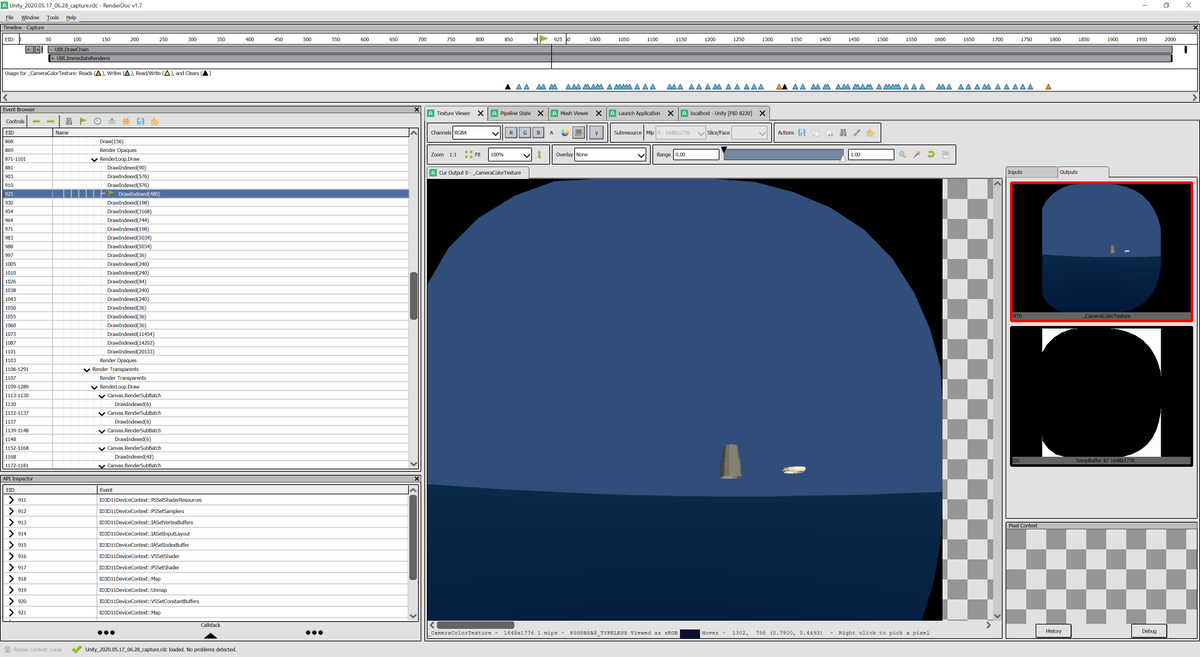Click the white point range handle
The height and width of the screenshot is (657, 1200).
(843, 159)
